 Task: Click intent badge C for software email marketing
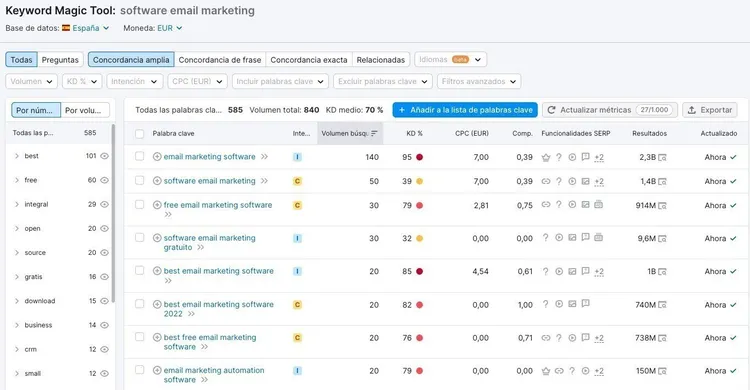pyautogui.click(x=298, y=181)
